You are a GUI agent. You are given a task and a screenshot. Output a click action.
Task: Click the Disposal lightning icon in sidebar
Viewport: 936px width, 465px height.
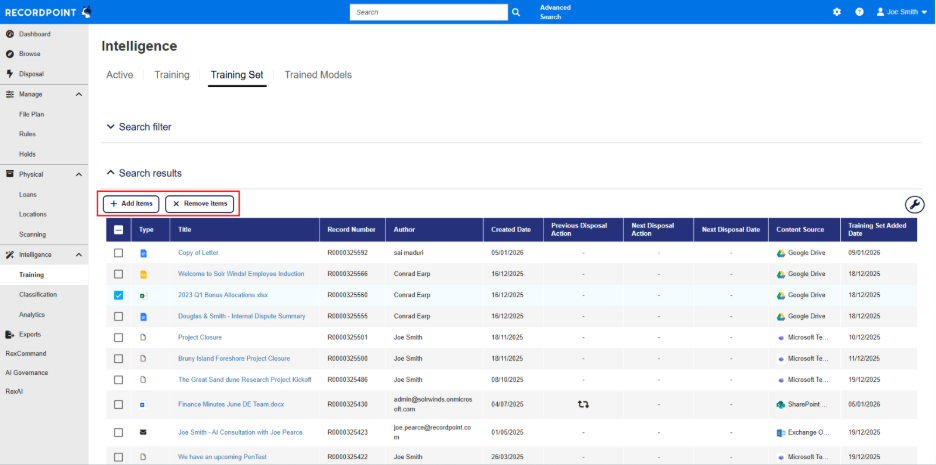[x=9, y=74]
